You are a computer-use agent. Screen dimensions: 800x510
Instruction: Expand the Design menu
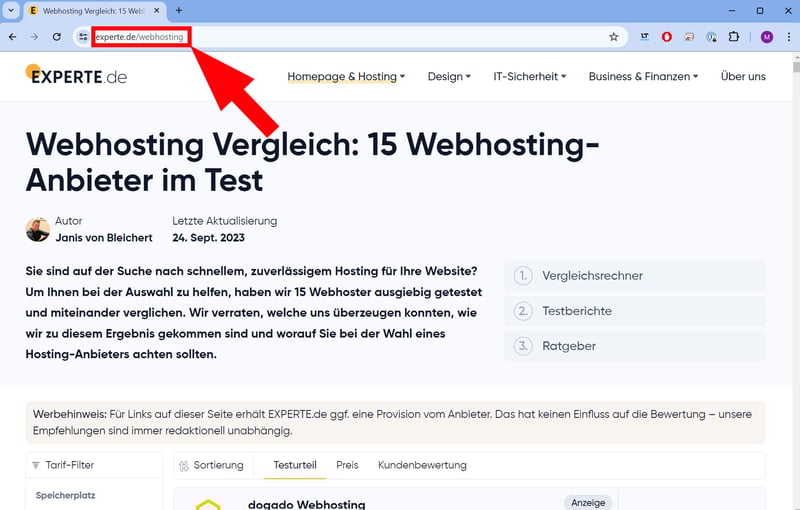pyautogui.click(x=449, y=76)
